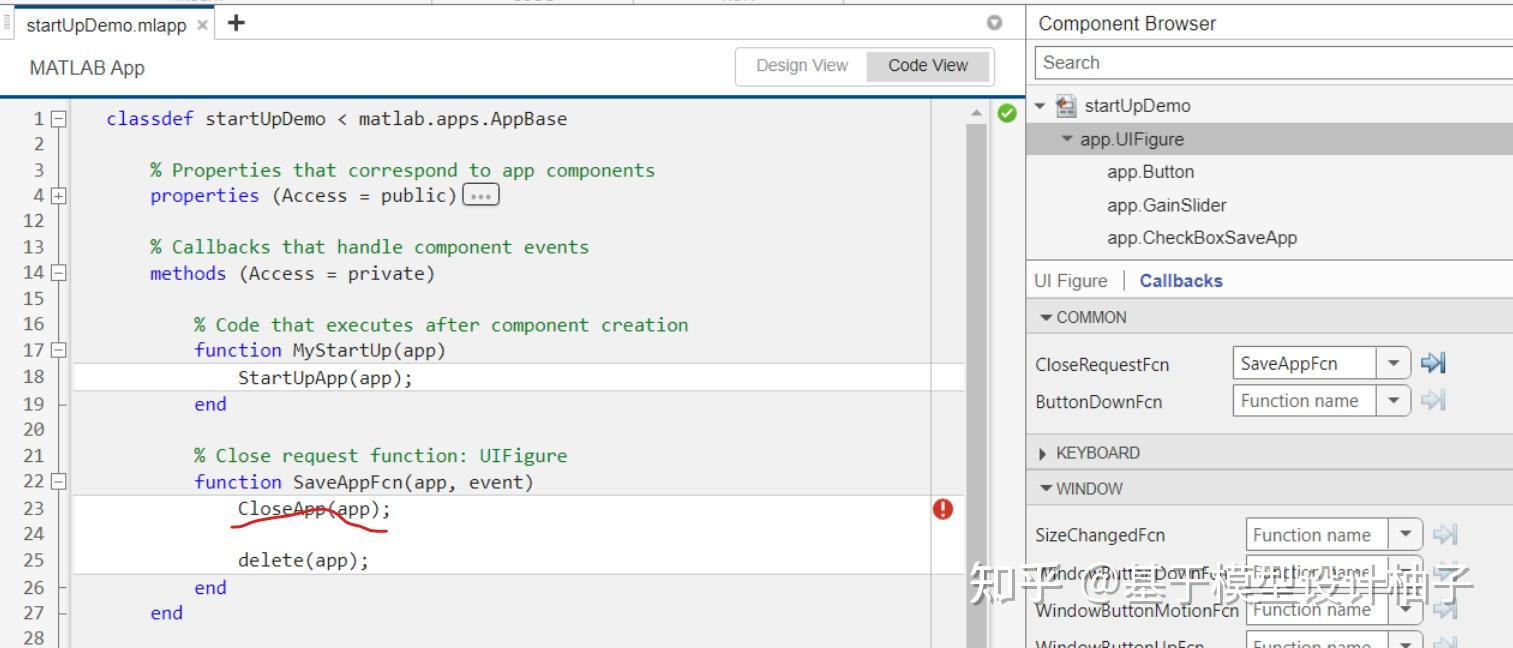
Task: Go to the SaveAppFcn callback with arrow icon
Action: tap(1433, 363)
